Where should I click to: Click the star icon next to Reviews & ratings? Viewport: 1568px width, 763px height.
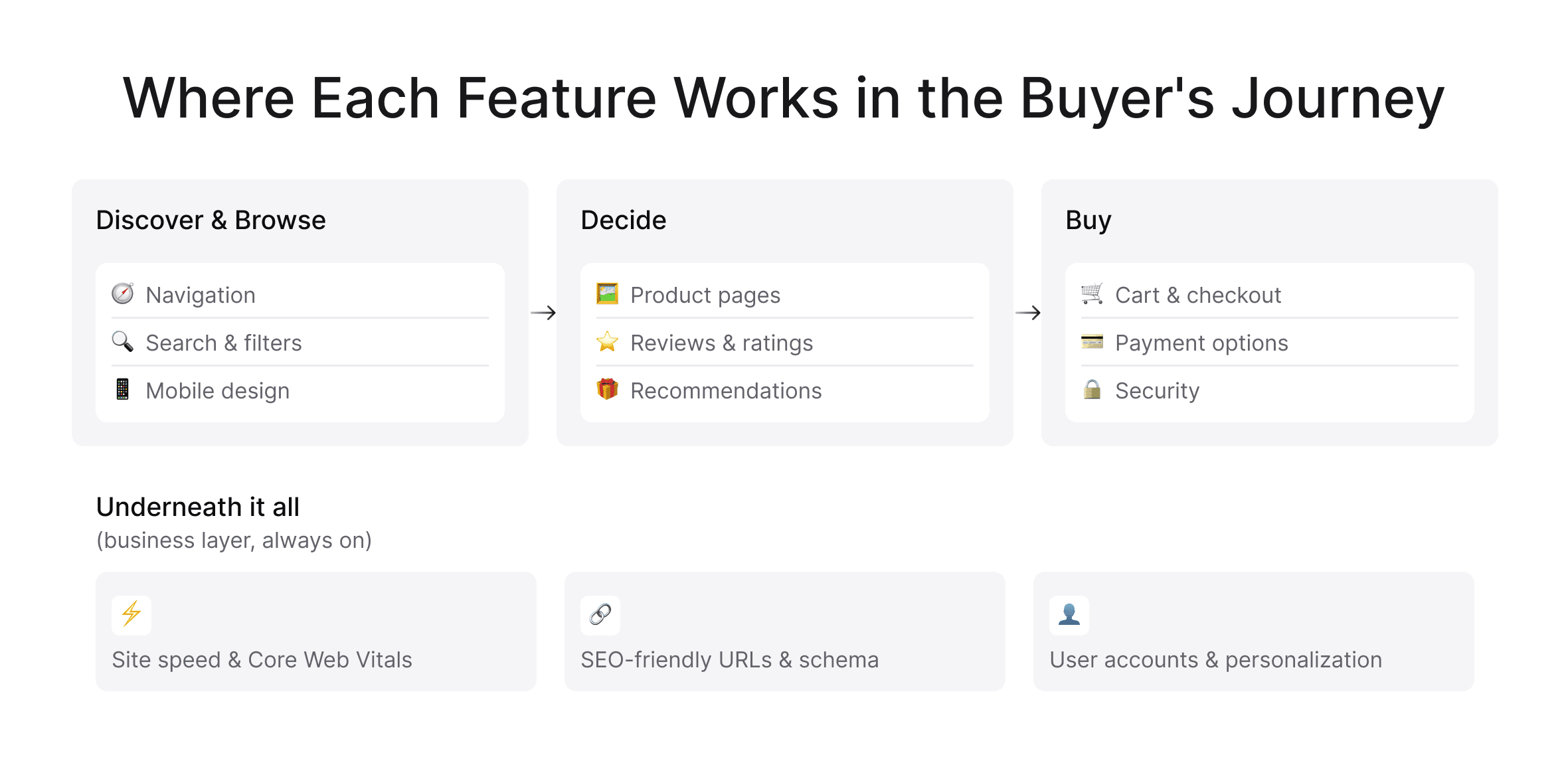[x=607, y=341]
